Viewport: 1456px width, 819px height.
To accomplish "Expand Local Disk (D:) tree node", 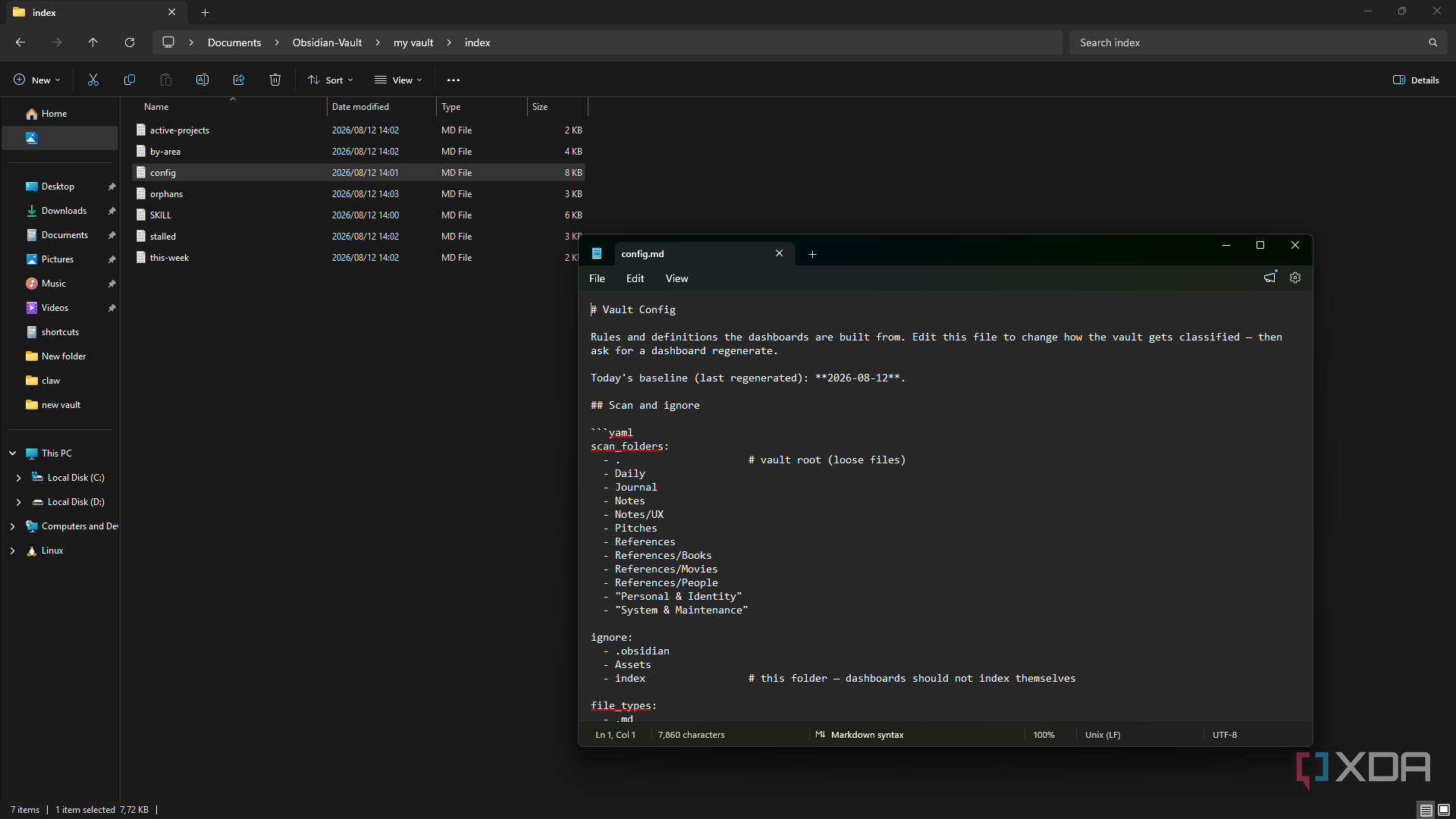I will (x=18, y=502).
